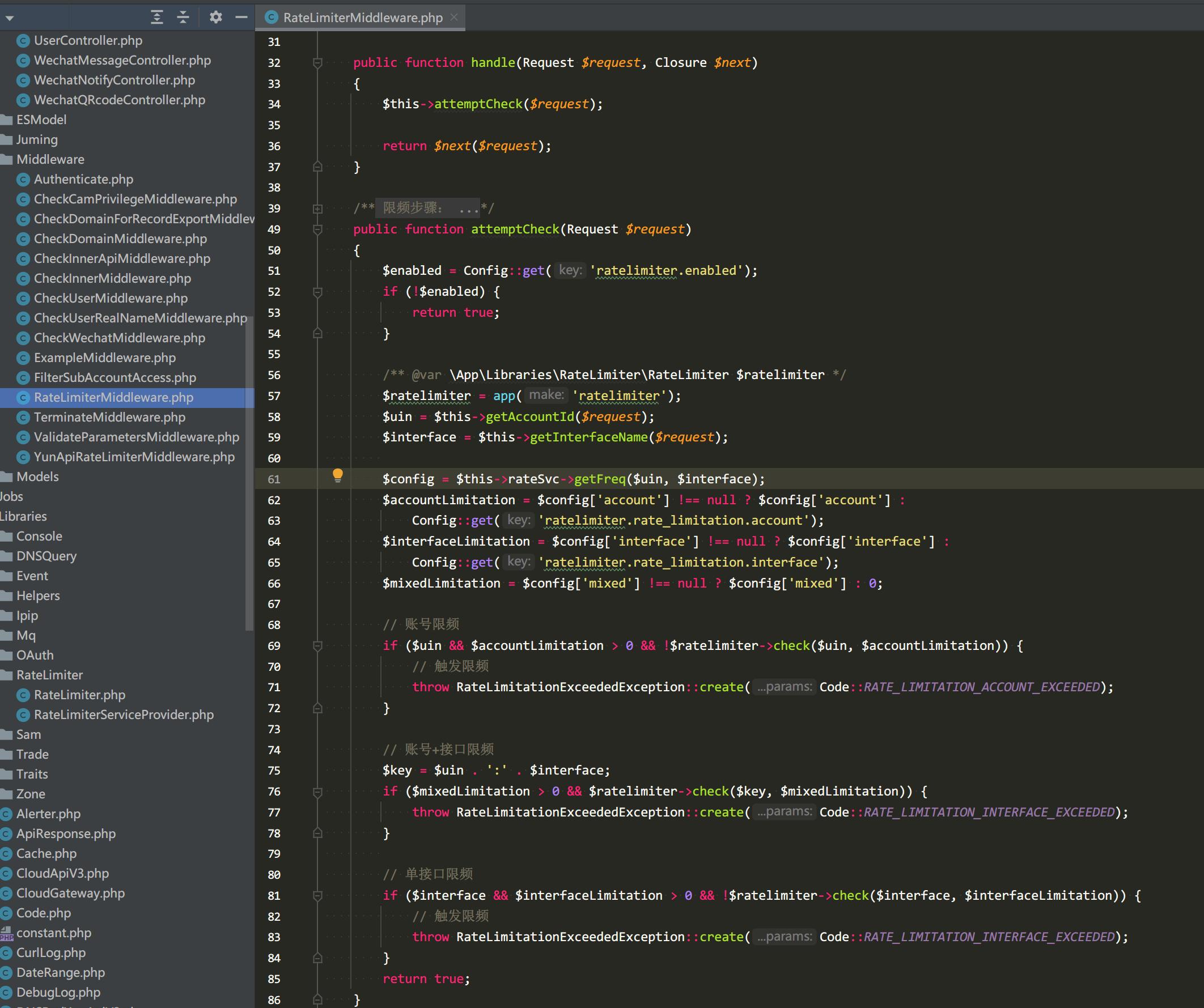Open project panel settings gear
This screenshot has width=1204, height=1008.
point(215,17)
